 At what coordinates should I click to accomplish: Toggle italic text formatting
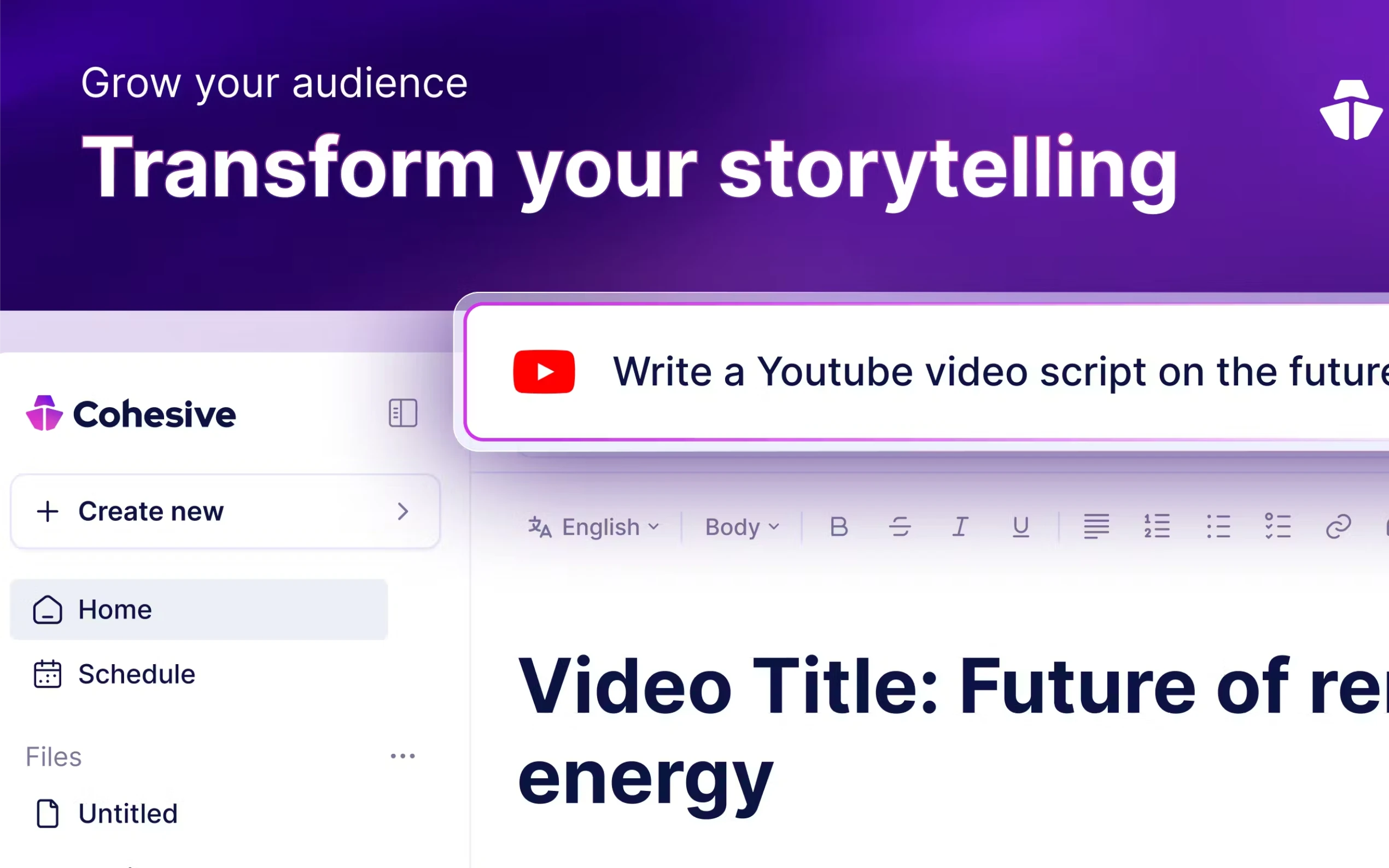(x=960, y=526)
